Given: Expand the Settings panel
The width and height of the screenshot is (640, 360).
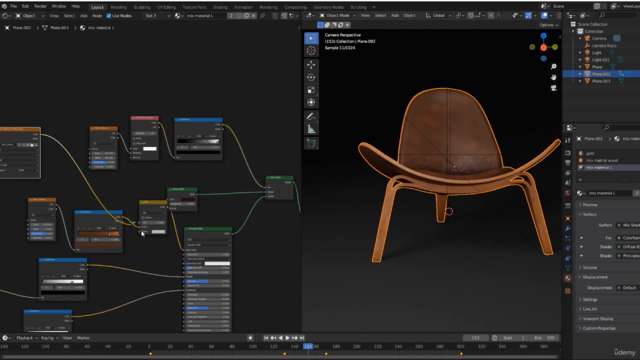Looking at the screenshot, I should 590,300.
